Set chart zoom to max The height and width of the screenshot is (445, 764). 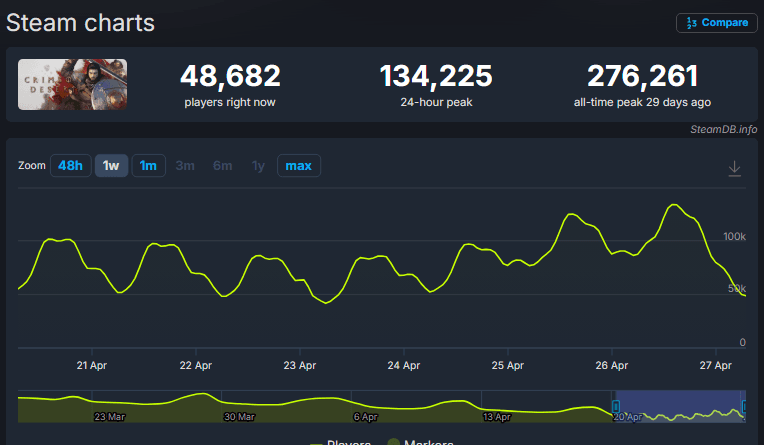(299, 166)
